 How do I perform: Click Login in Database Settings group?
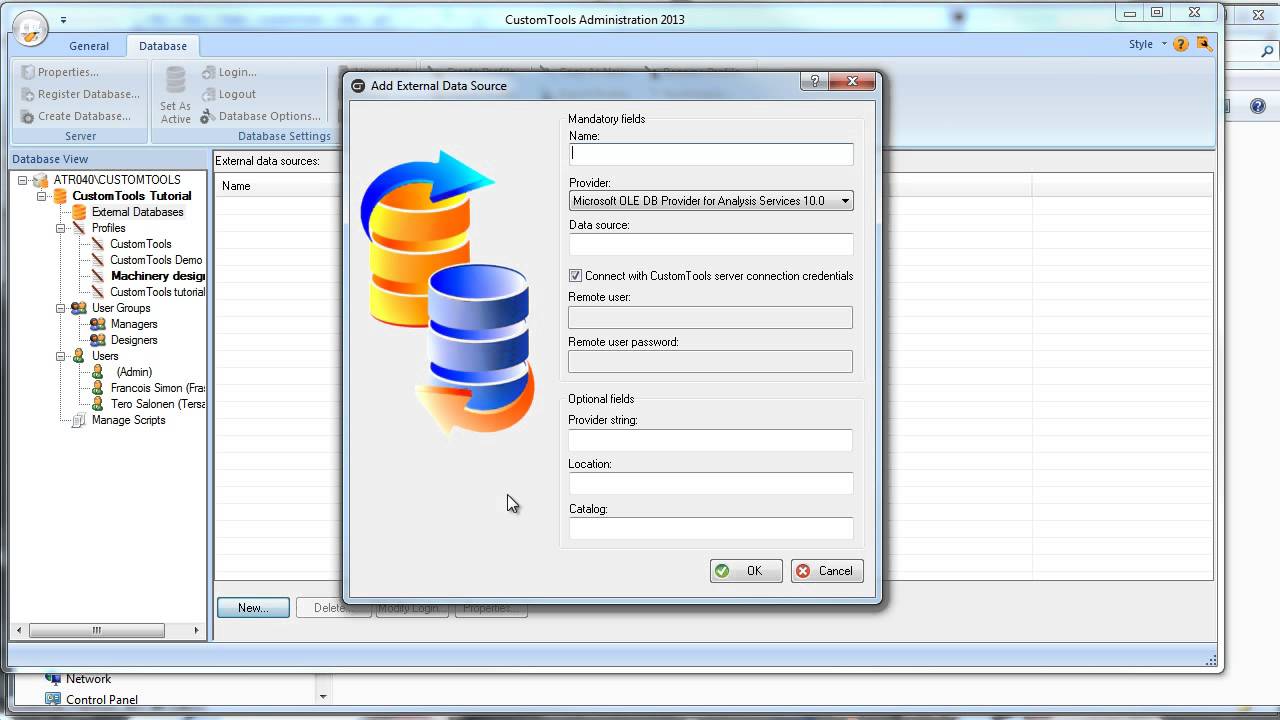pyautogui.click(x=229, y=72)
